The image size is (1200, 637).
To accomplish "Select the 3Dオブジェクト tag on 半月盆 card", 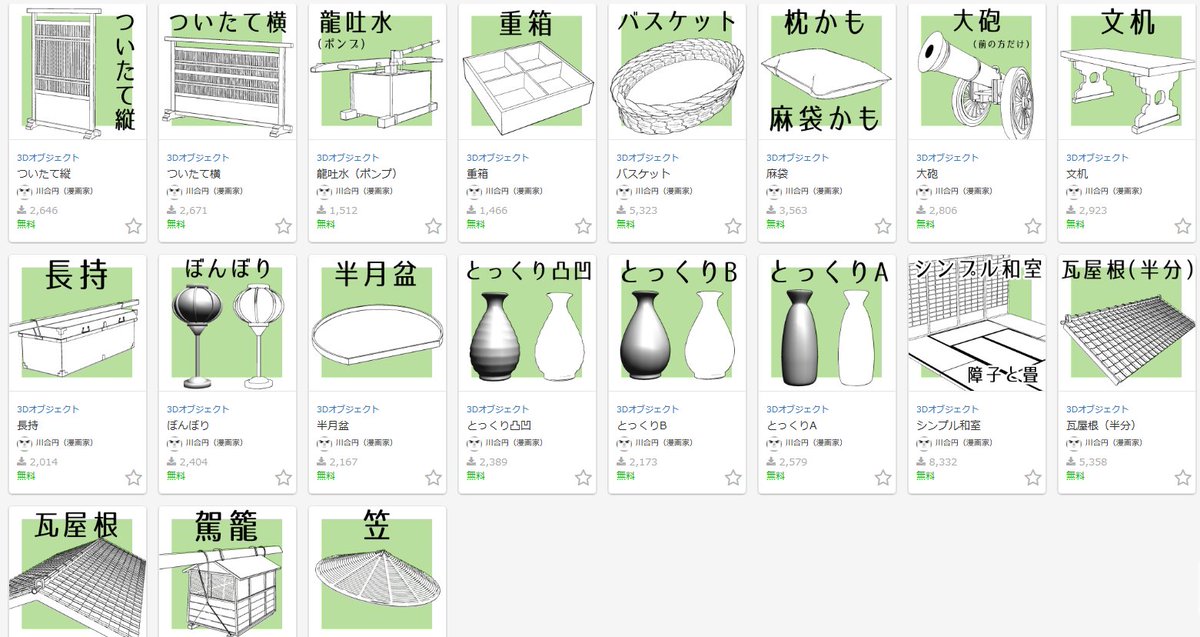I will click(x=348, y=410).
